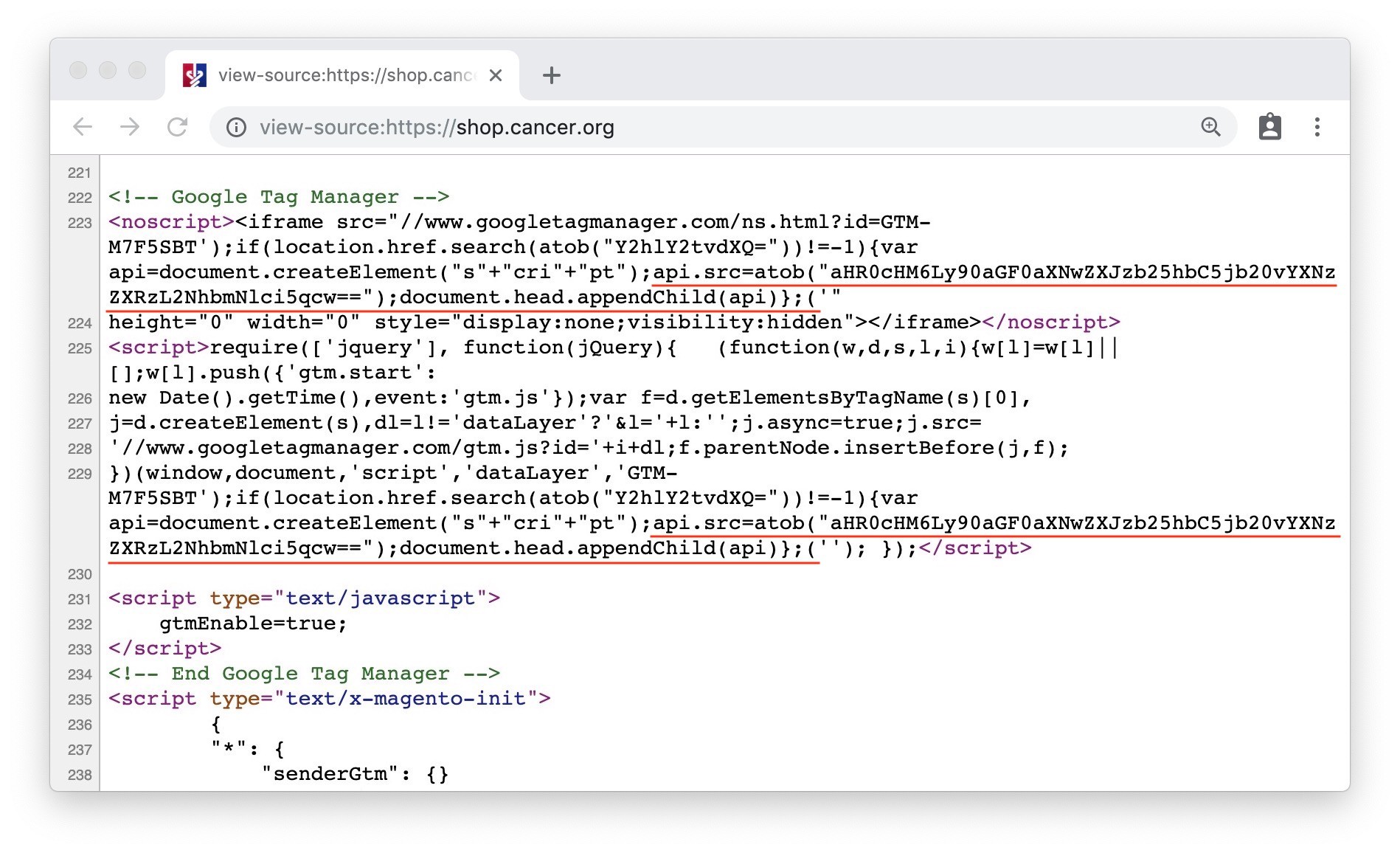The height and width of the screenshot is (853, 1400).
Task: Click the favicon on the shop.cancer.org tab
Action: [195, 75]
